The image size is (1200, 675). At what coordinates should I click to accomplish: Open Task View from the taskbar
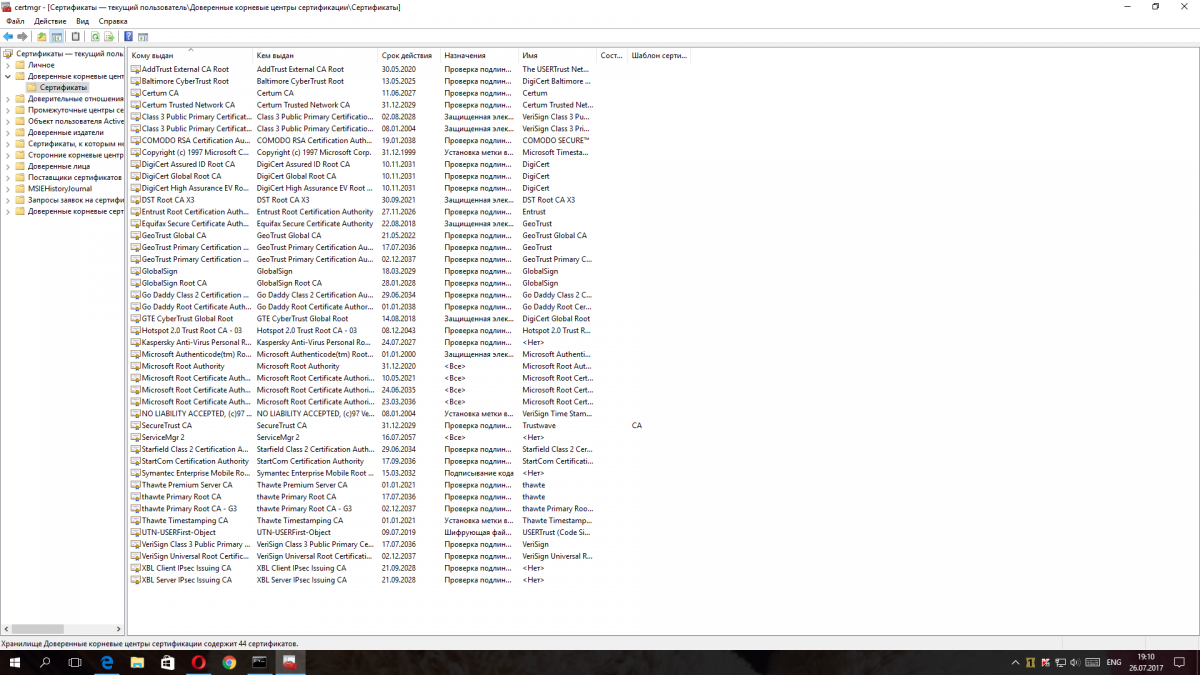point(75,662)
